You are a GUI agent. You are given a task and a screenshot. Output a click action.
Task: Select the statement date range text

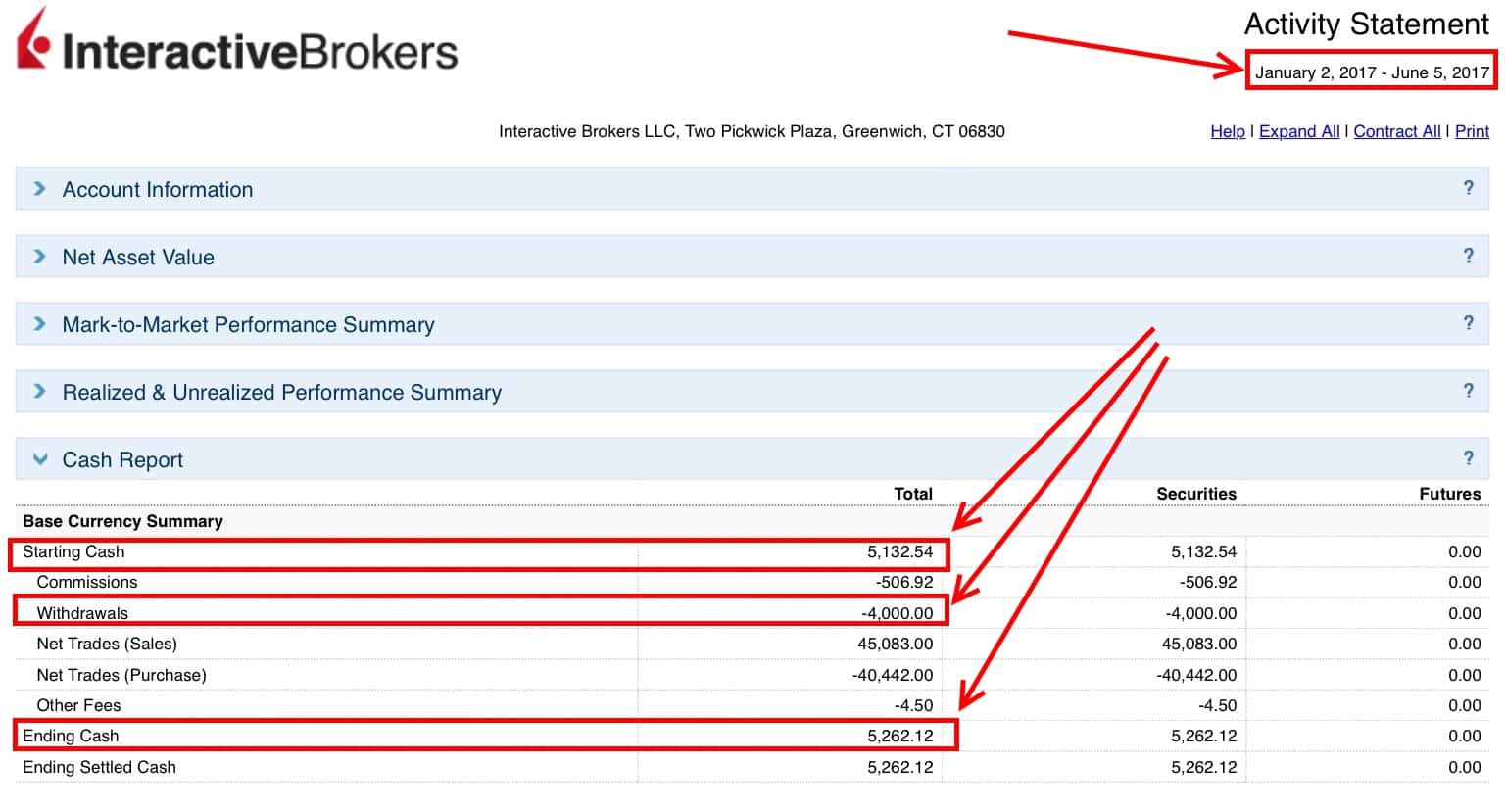point(1372,72)
